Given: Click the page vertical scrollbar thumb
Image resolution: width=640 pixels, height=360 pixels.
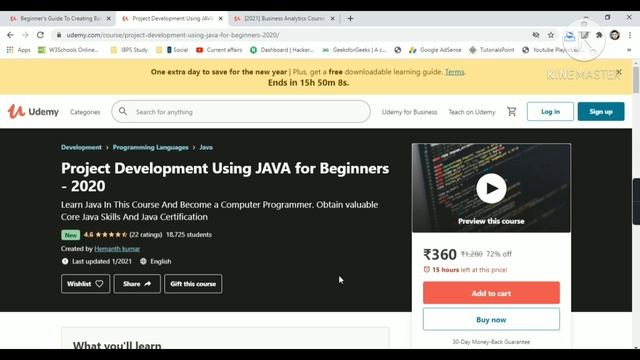Looking at the screenshot, I should [636, 80].
